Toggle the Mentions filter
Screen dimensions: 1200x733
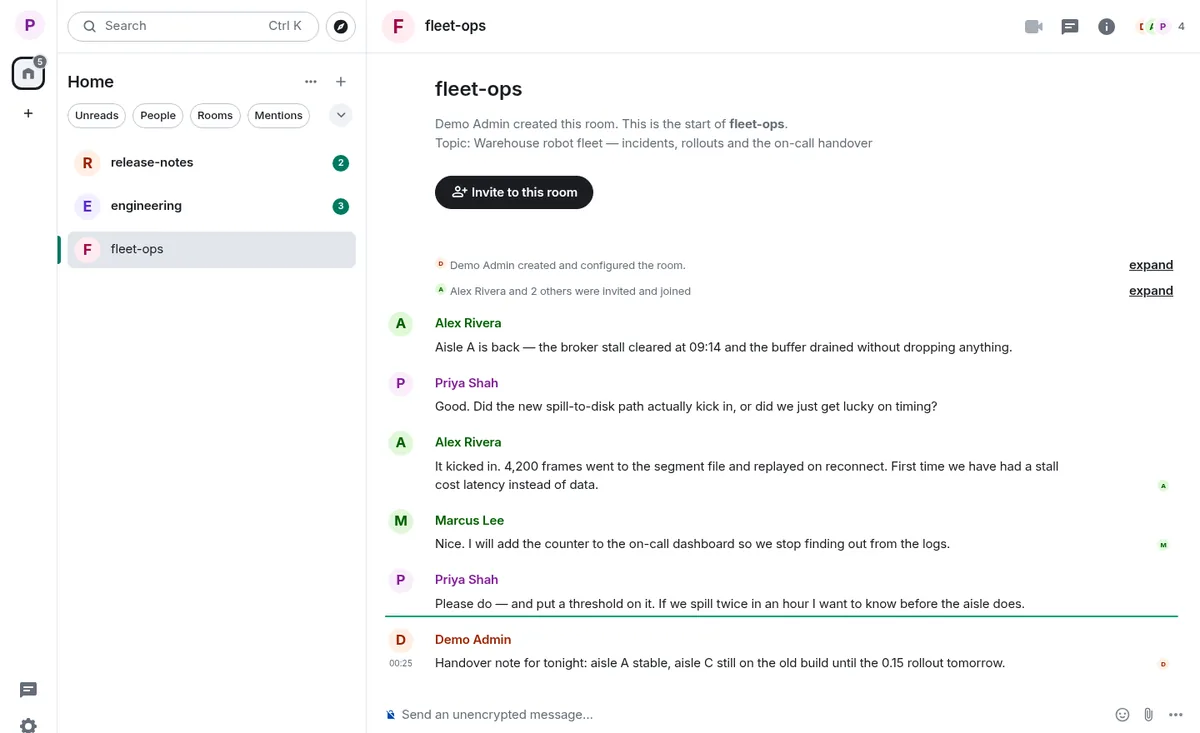[278, 115]
